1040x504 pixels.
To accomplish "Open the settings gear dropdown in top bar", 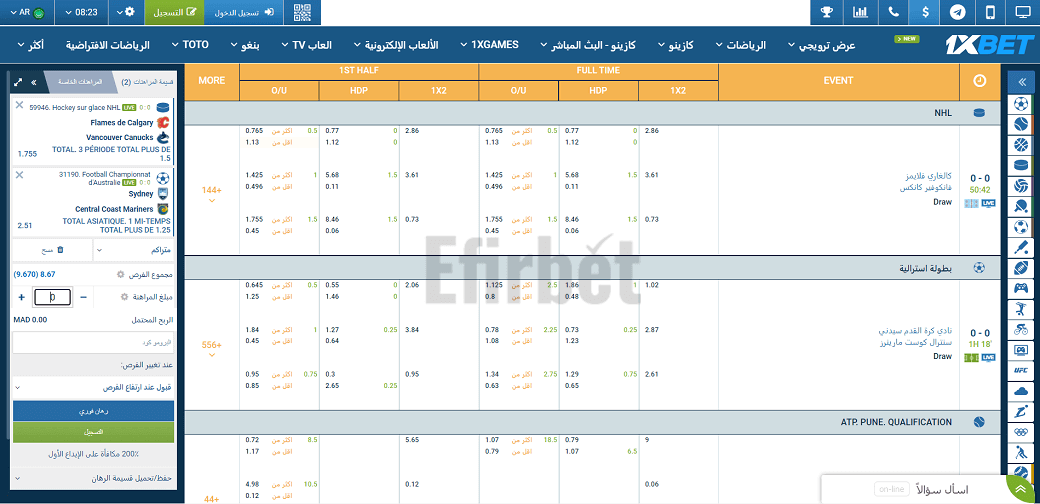I will click(x=125, y=13).
